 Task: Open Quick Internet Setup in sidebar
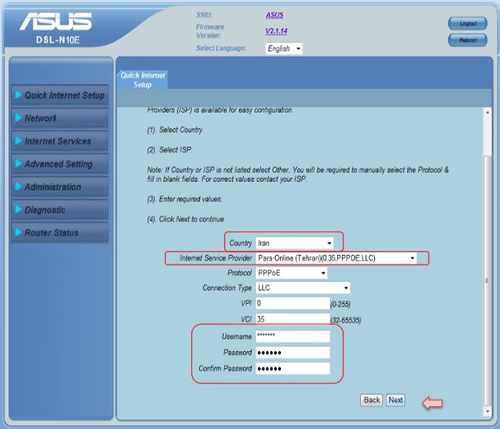(x=60, y=95)
